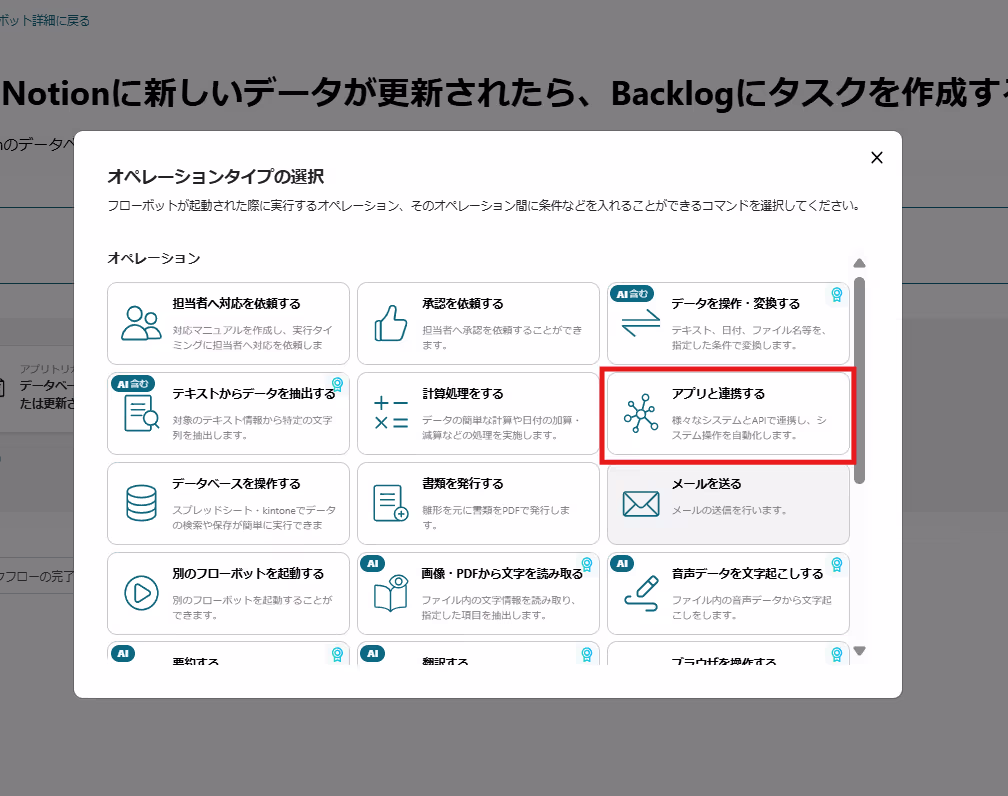Select データベースを操作する card title
The height and width of the screenshot is (796, 1008).
coord(236,484)
